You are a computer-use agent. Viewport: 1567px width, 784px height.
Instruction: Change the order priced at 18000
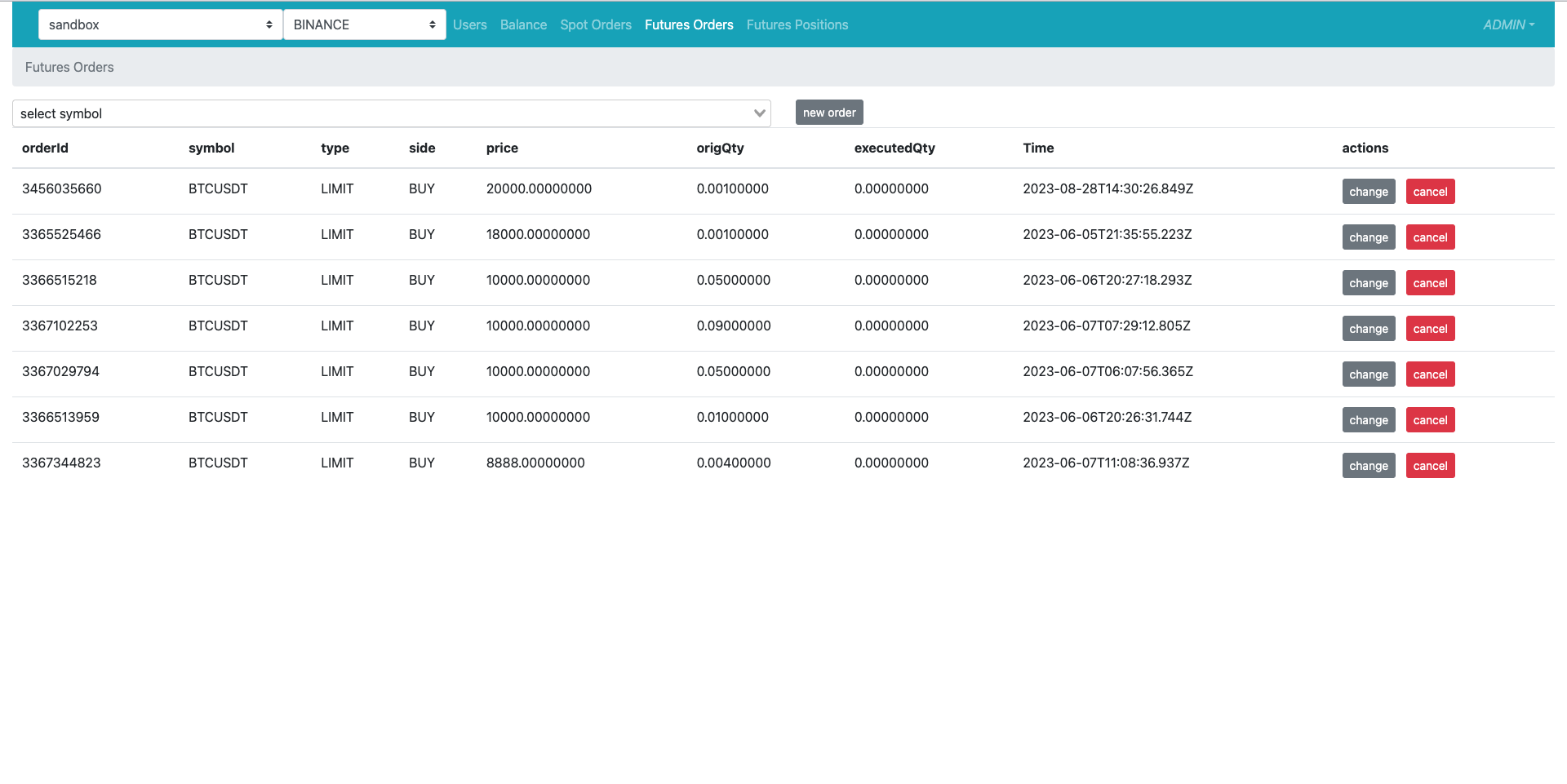(x=1368, y=237)
